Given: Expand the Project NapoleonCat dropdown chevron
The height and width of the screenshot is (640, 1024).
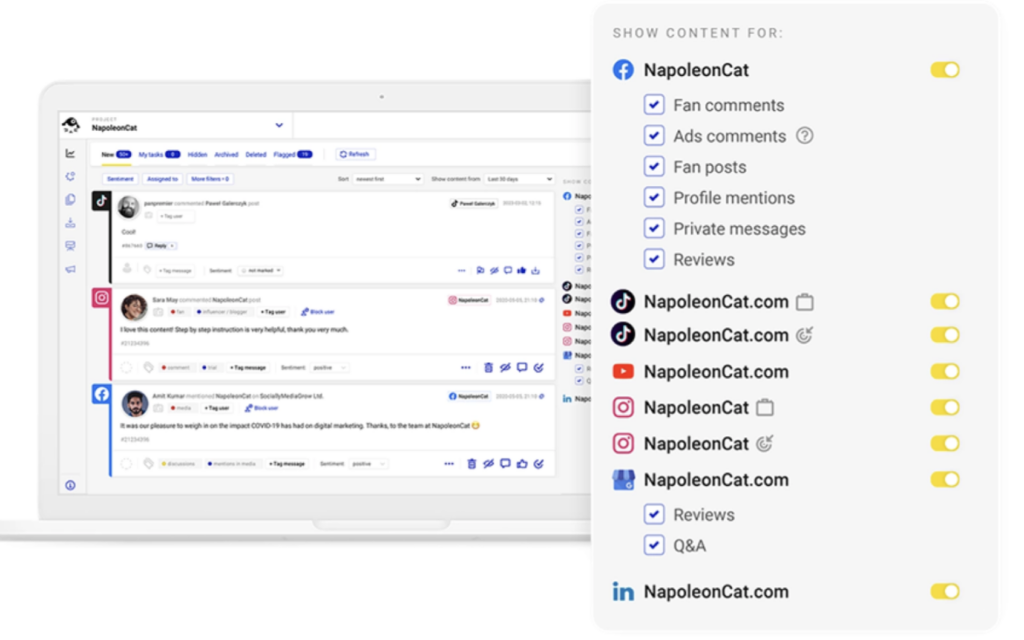Looking at the screenshot, I should [279, 125].
